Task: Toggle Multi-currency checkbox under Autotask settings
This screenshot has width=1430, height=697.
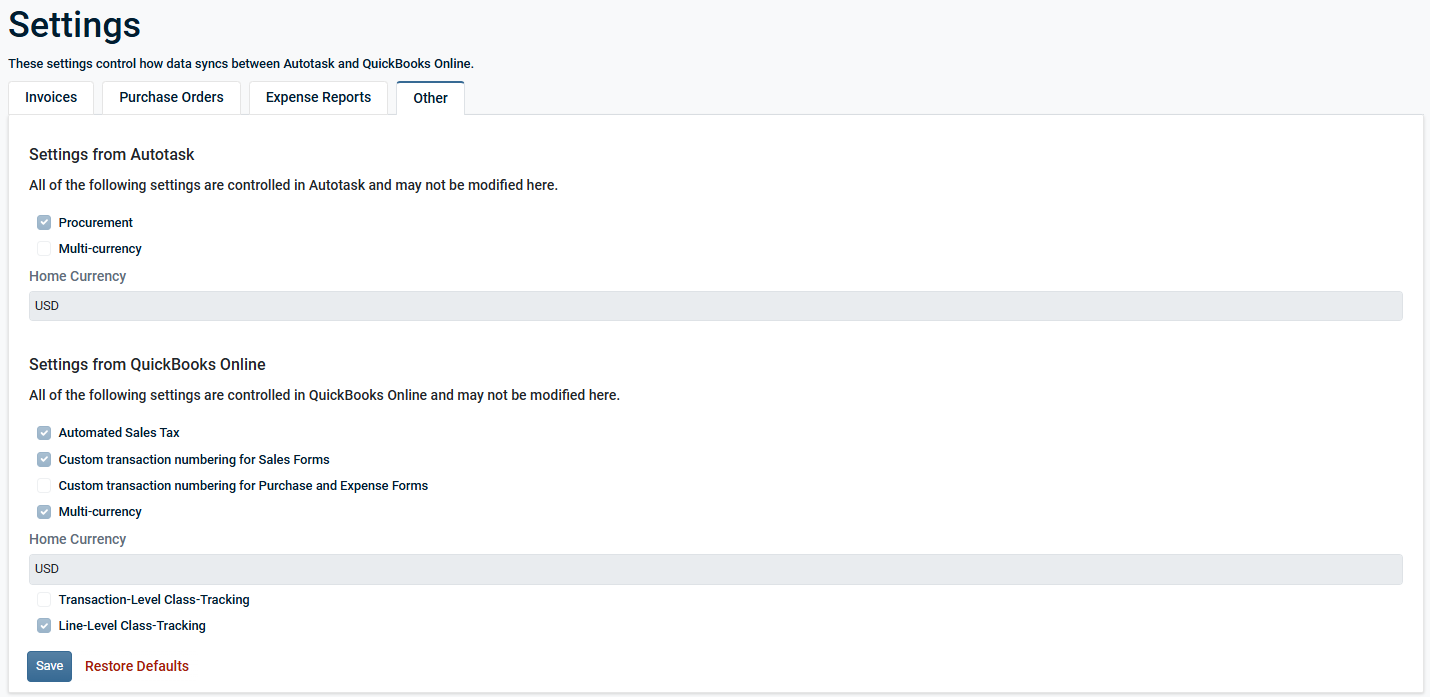Action: [44, 249]
